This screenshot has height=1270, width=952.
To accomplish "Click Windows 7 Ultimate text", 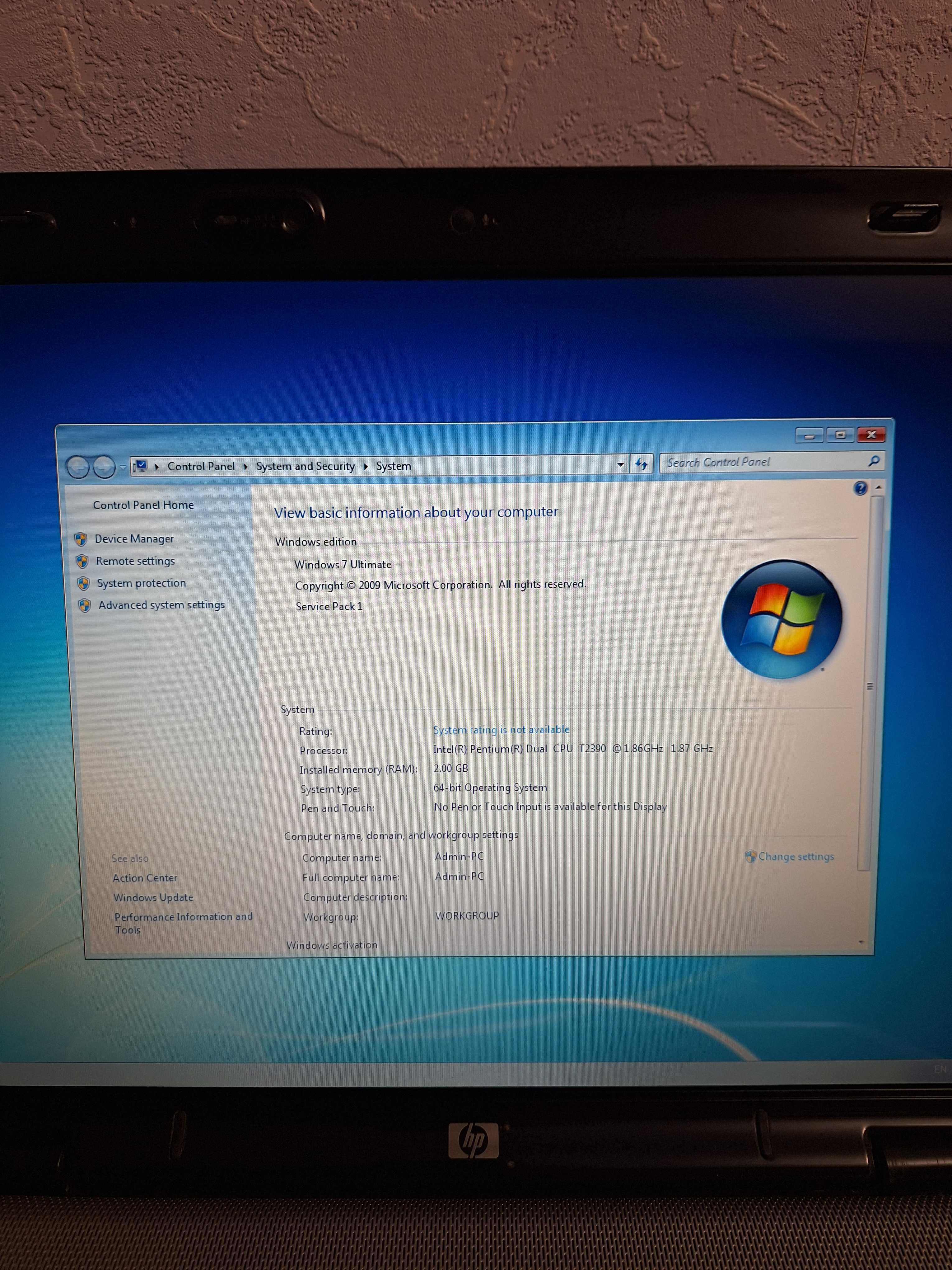I will (343, 564).
